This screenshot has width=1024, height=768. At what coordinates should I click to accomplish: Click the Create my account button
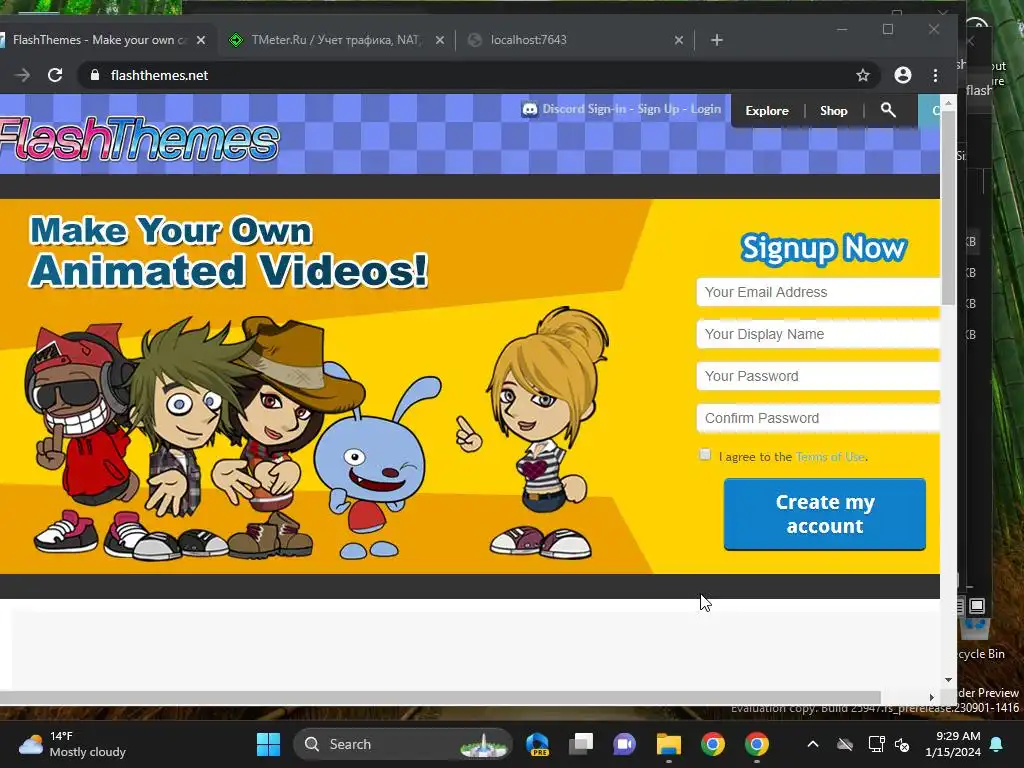[x=825, y=514]
